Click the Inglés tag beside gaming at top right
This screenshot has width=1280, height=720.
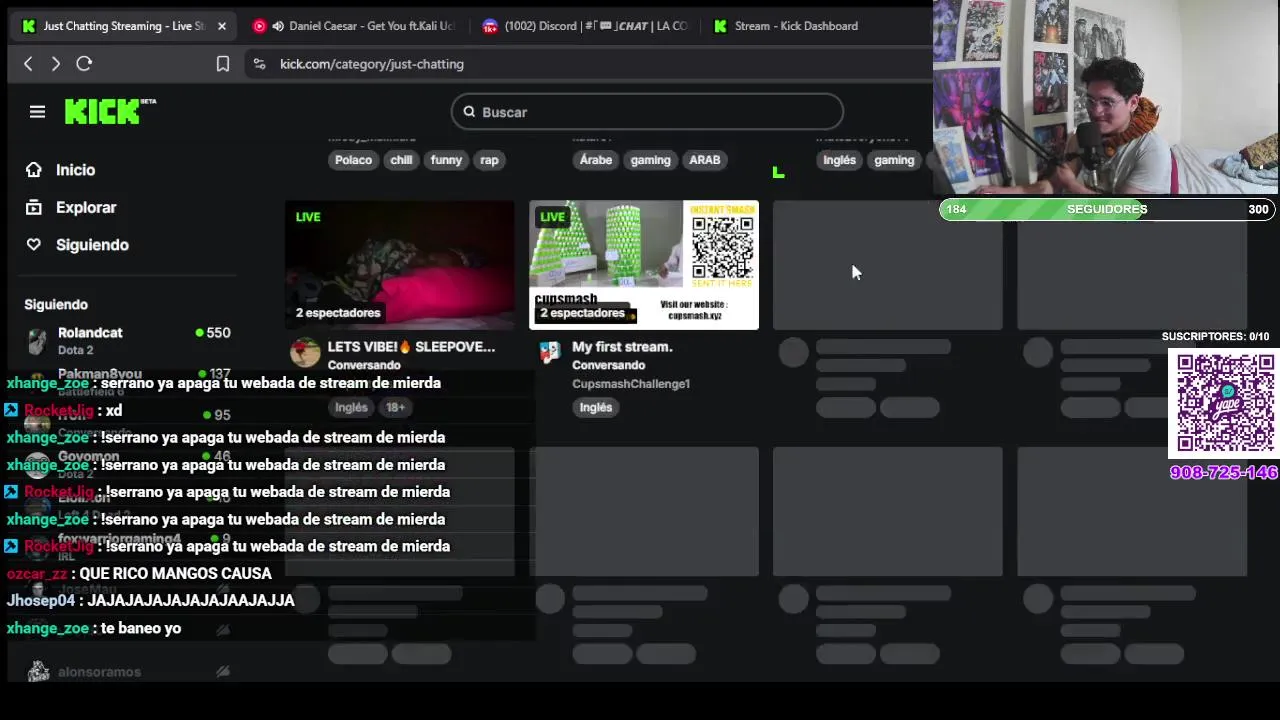[839, 160]
